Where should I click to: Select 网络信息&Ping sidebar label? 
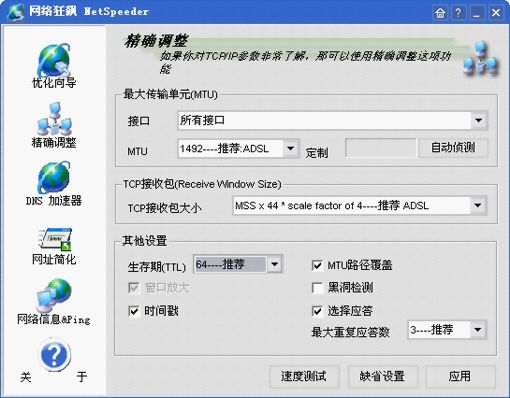click(54, 319)
